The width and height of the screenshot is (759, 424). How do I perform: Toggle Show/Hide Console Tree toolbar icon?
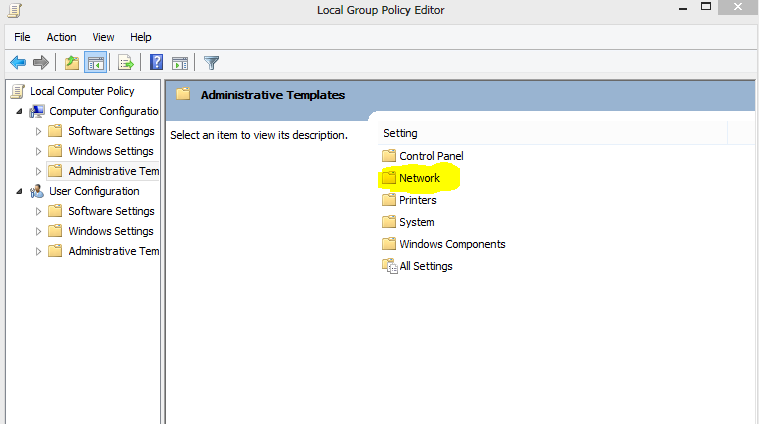pyautogui.click(x=95, y=62)
